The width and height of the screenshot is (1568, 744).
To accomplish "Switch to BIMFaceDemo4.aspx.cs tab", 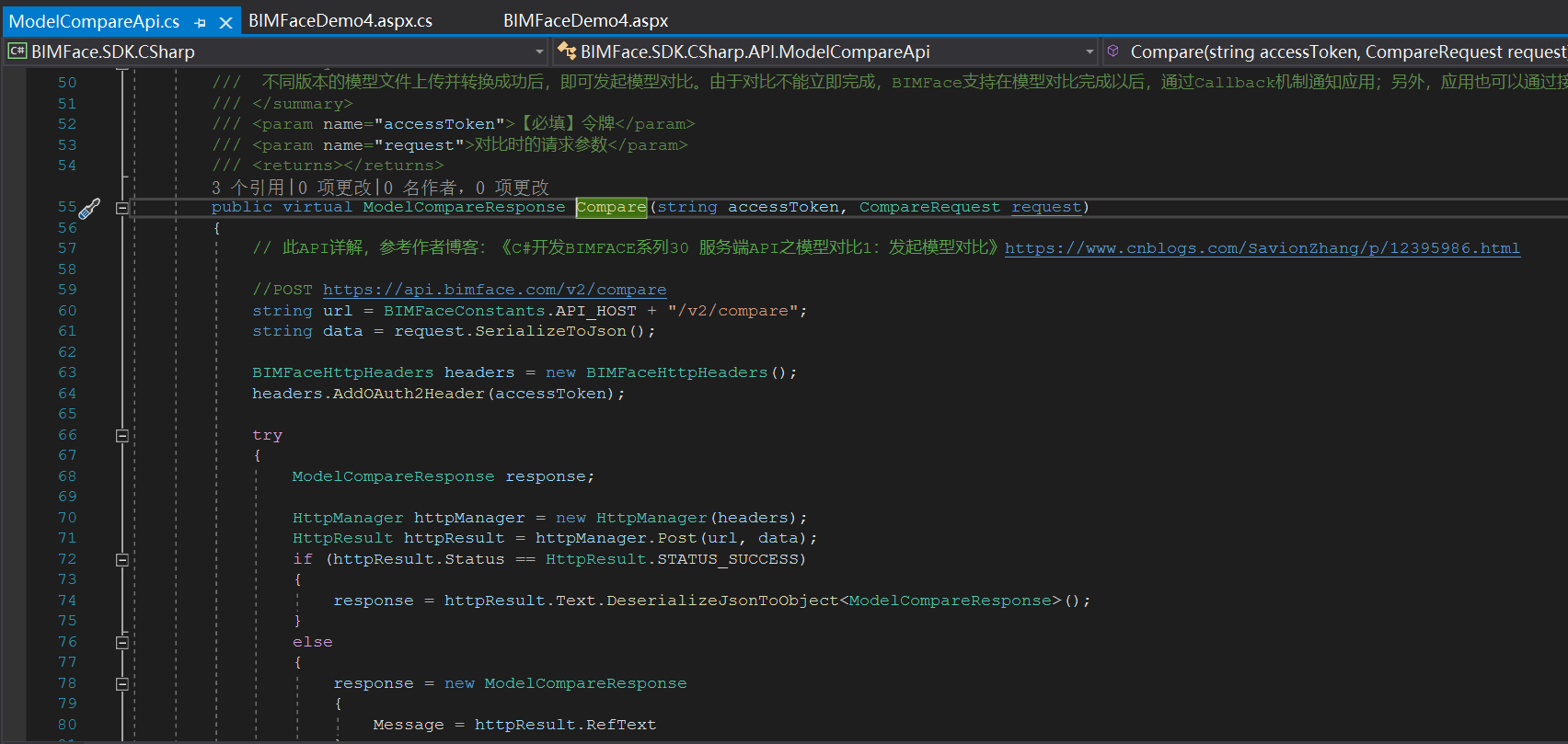I will [x=340, y=20].
